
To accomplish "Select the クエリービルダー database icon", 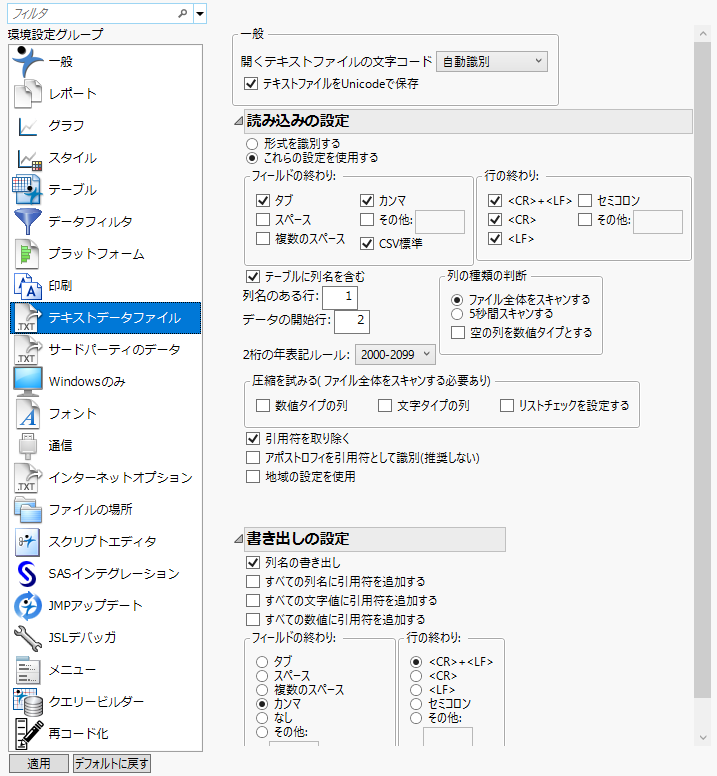I will coord(28,702).
